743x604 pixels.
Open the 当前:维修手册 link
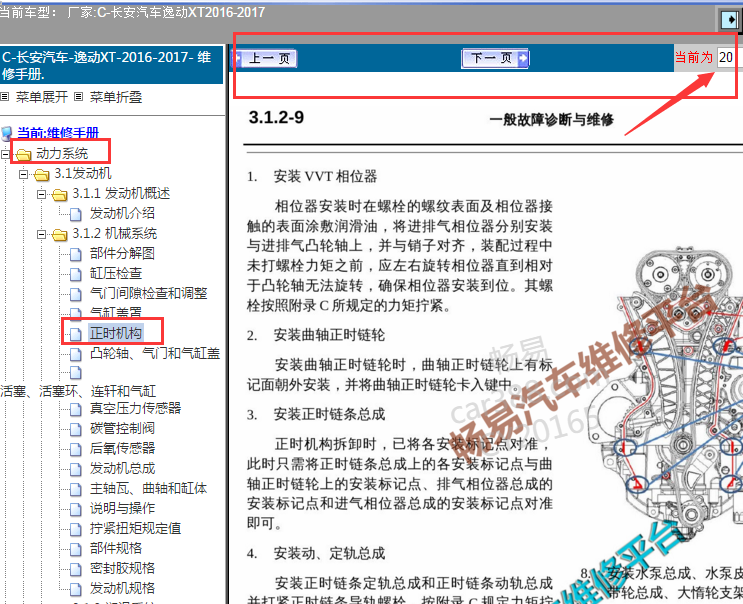click(x=58, y=133)
